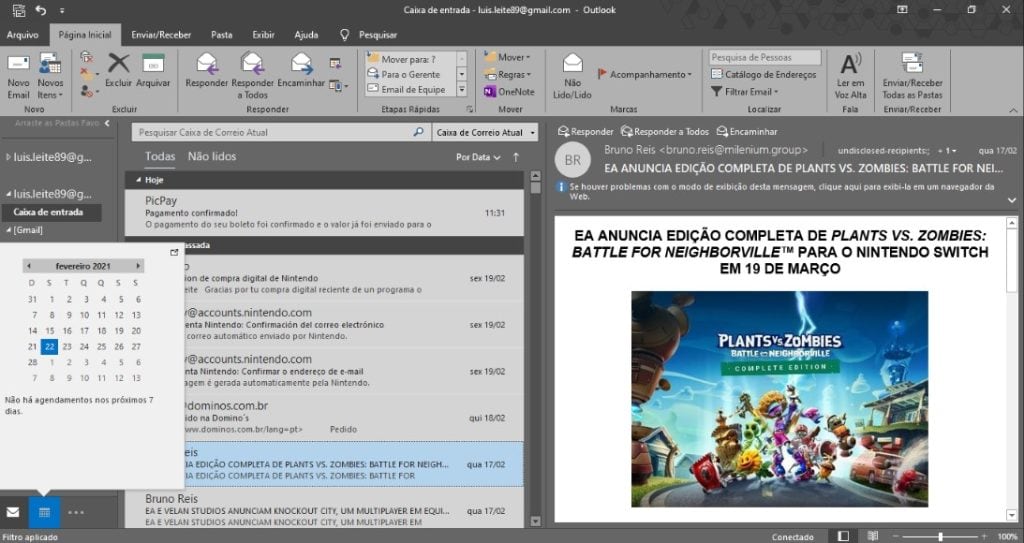Pop out the calendar peek
The width and height of the screenshot is (1024, 543).
coord(174,252)
